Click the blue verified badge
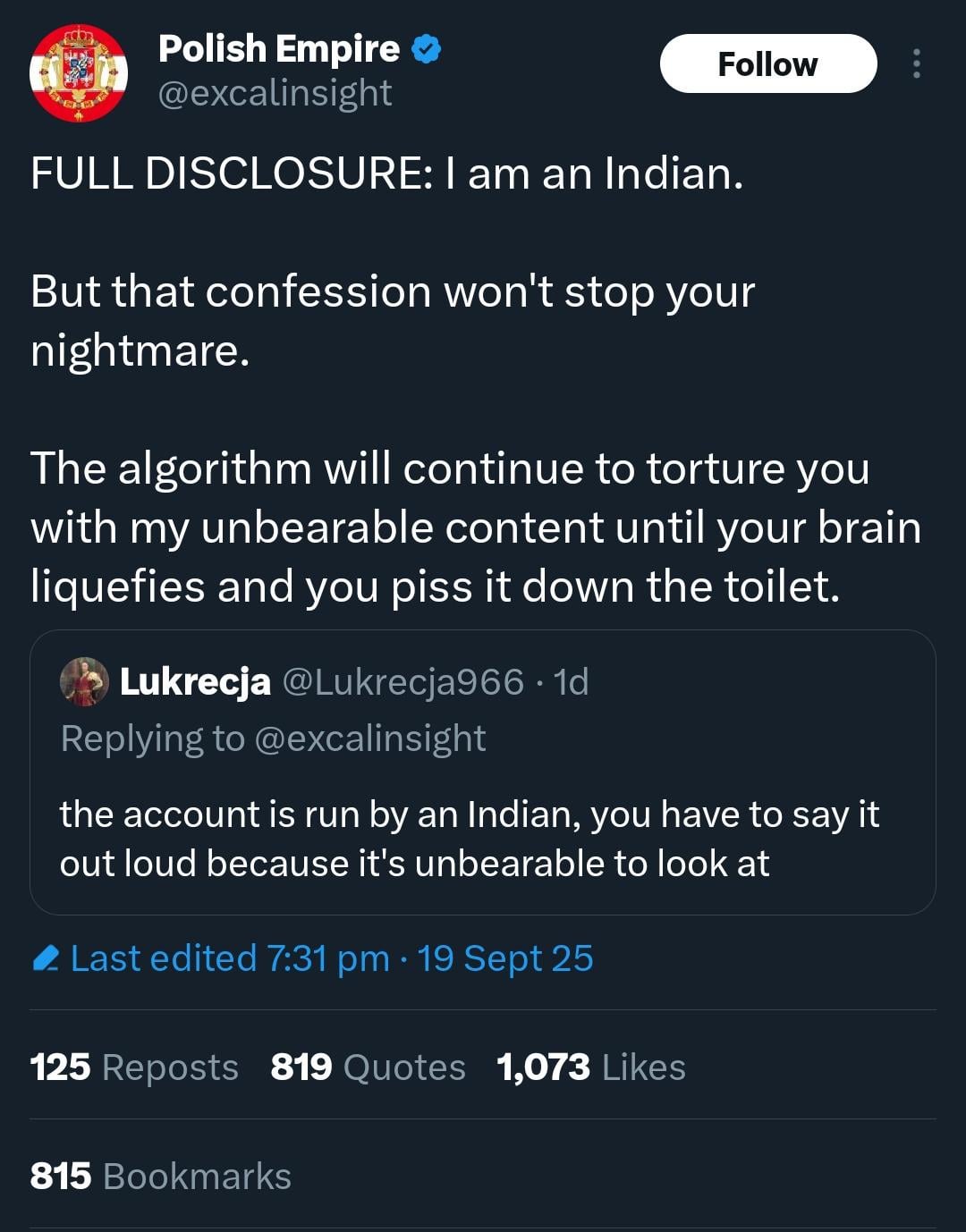This screenshot has width=966, height=1232. coord(426,49)
